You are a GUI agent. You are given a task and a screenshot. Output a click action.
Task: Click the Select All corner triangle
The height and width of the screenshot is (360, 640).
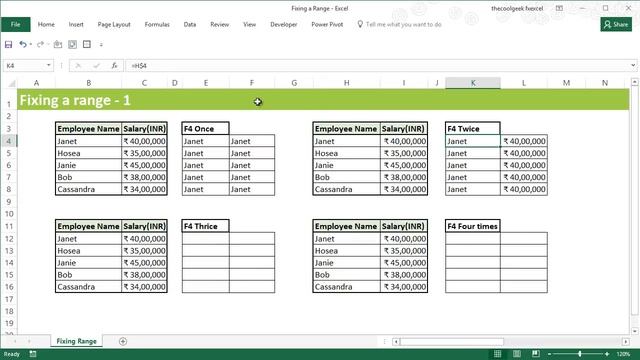point(12,83)
